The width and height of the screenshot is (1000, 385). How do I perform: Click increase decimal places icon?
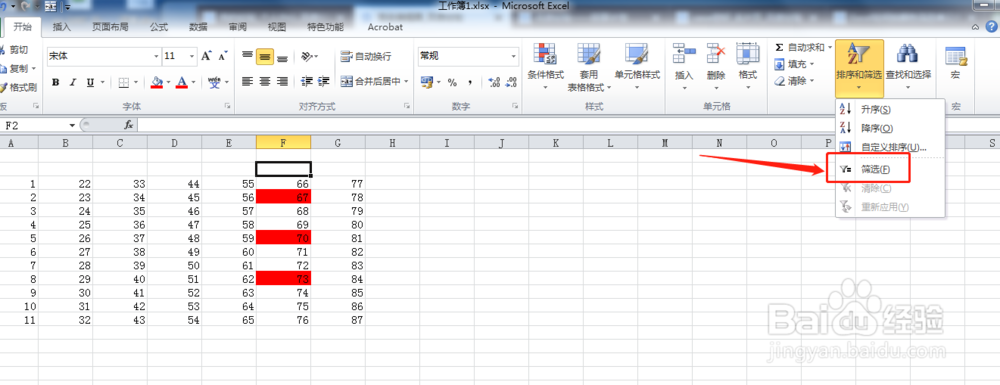point(494,82)
